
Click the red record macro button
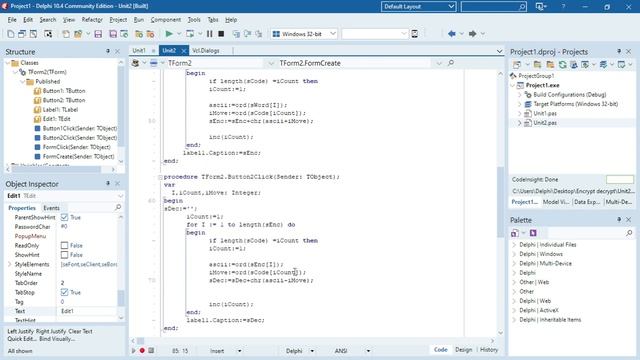pyautogui.click(x=142, y=350)
